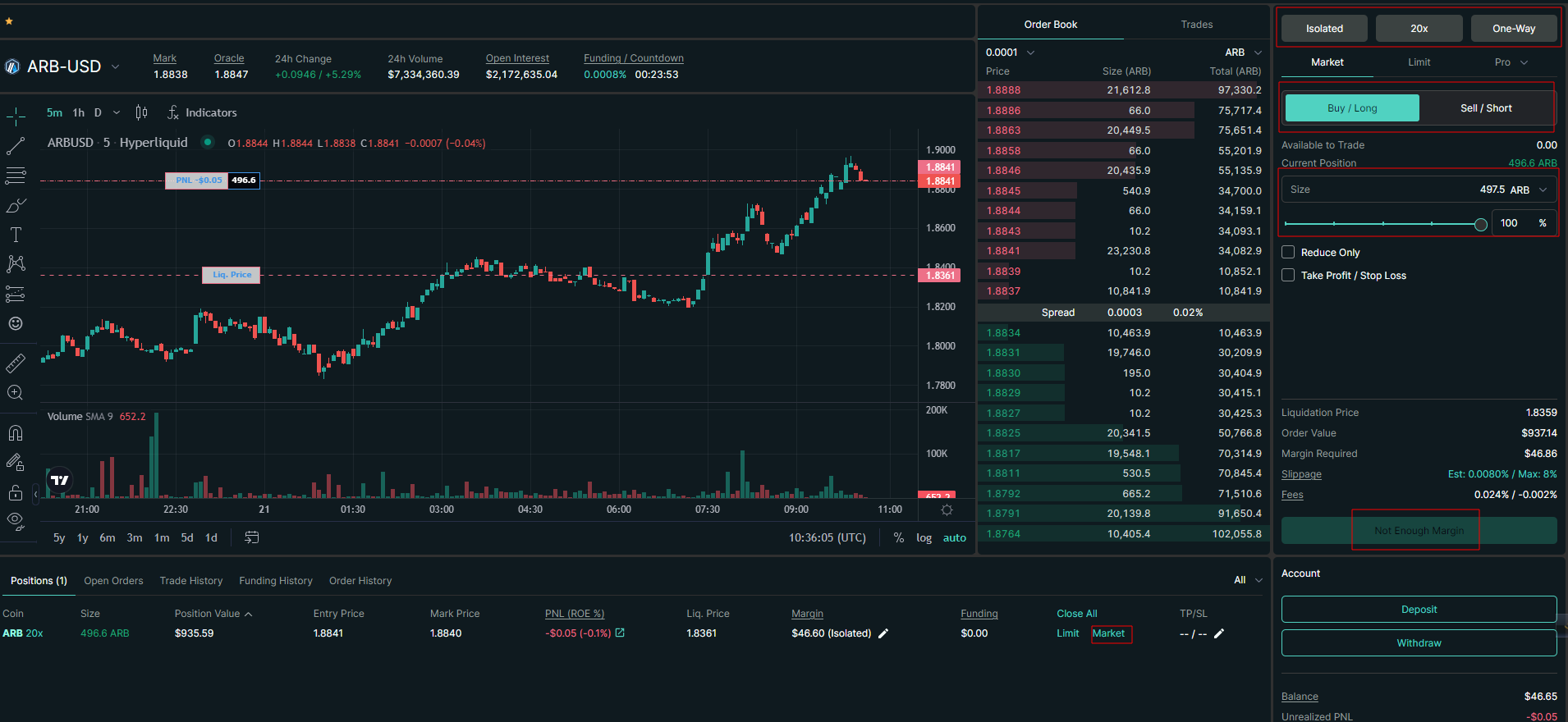1568x722 pixels.
Task: Click the Withdraw button
Action: (1419, 643)
